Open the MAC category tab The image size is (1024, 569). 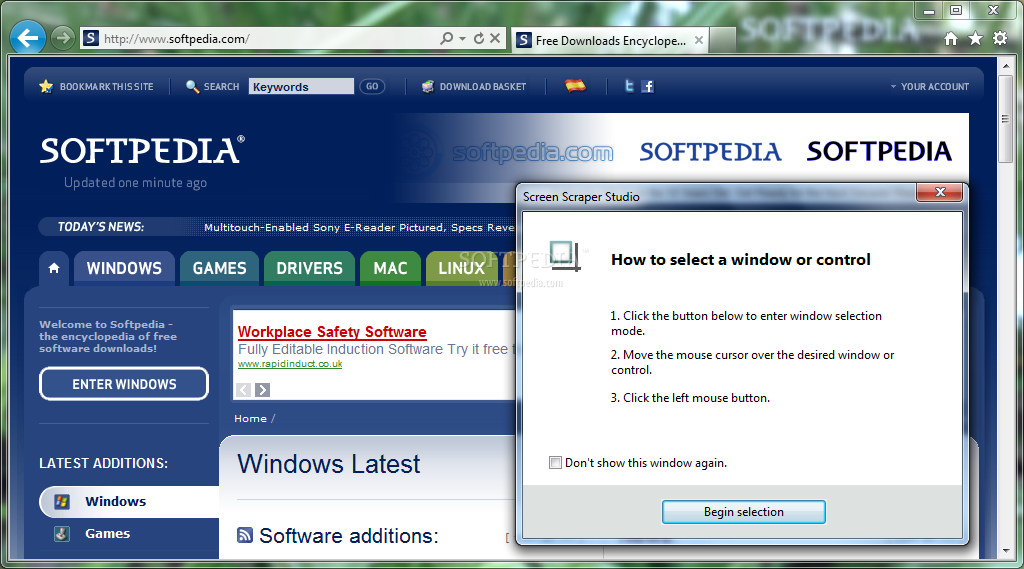point(391,268)
